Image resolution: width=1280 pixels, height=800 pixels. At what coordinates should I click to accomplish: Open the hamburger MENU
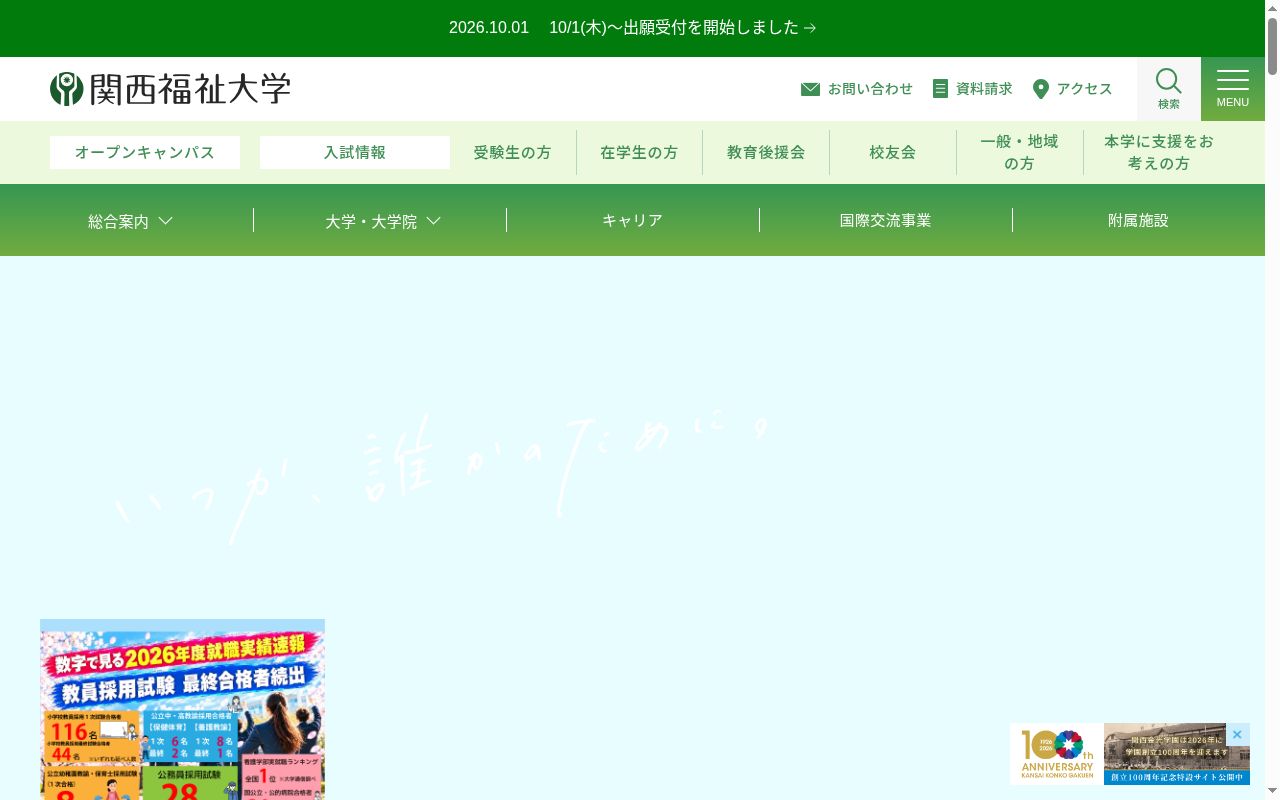(x=1233, y=89)
